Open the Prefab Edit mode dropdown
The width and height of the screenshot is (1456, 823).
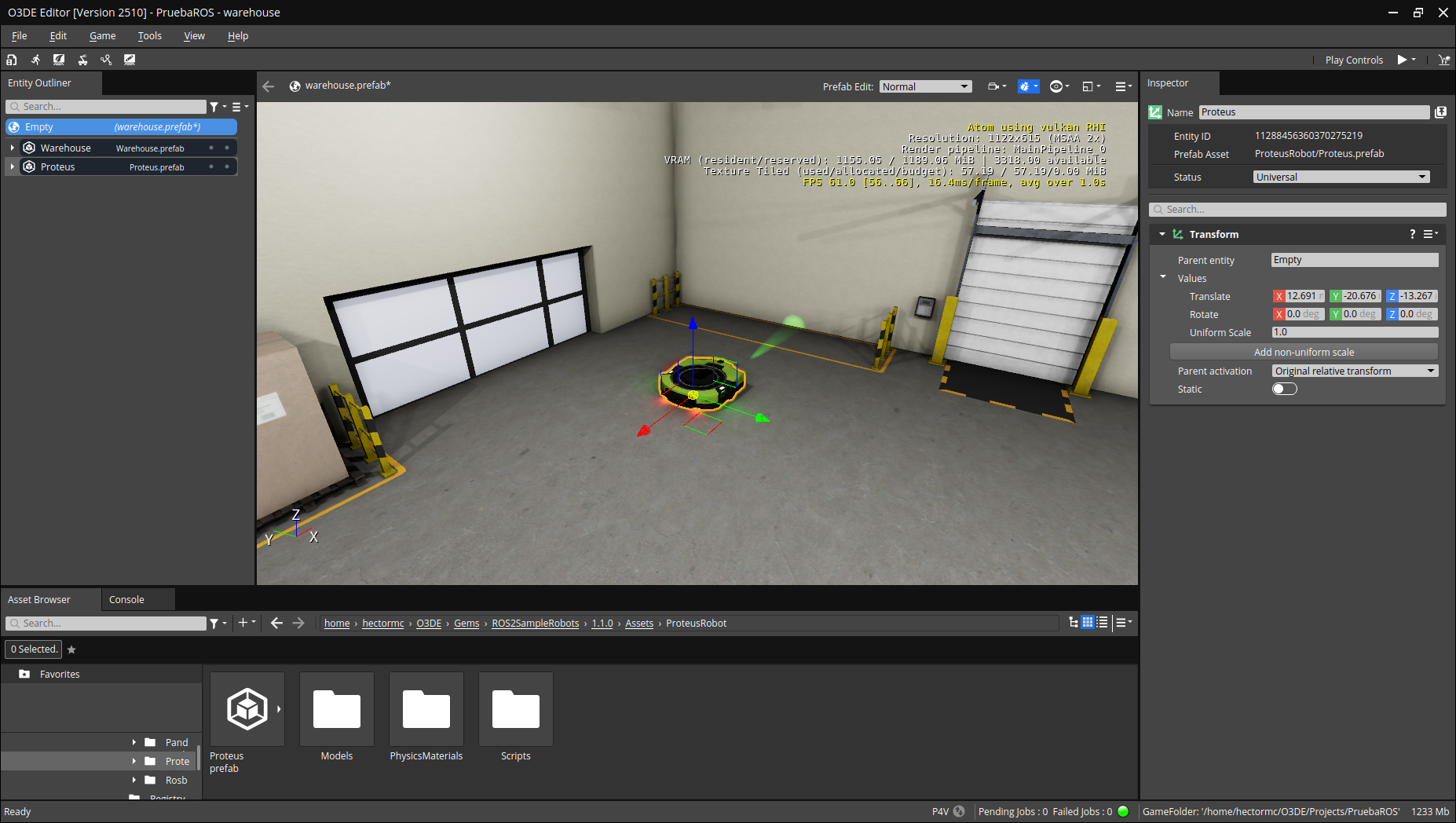click(925, 86)
